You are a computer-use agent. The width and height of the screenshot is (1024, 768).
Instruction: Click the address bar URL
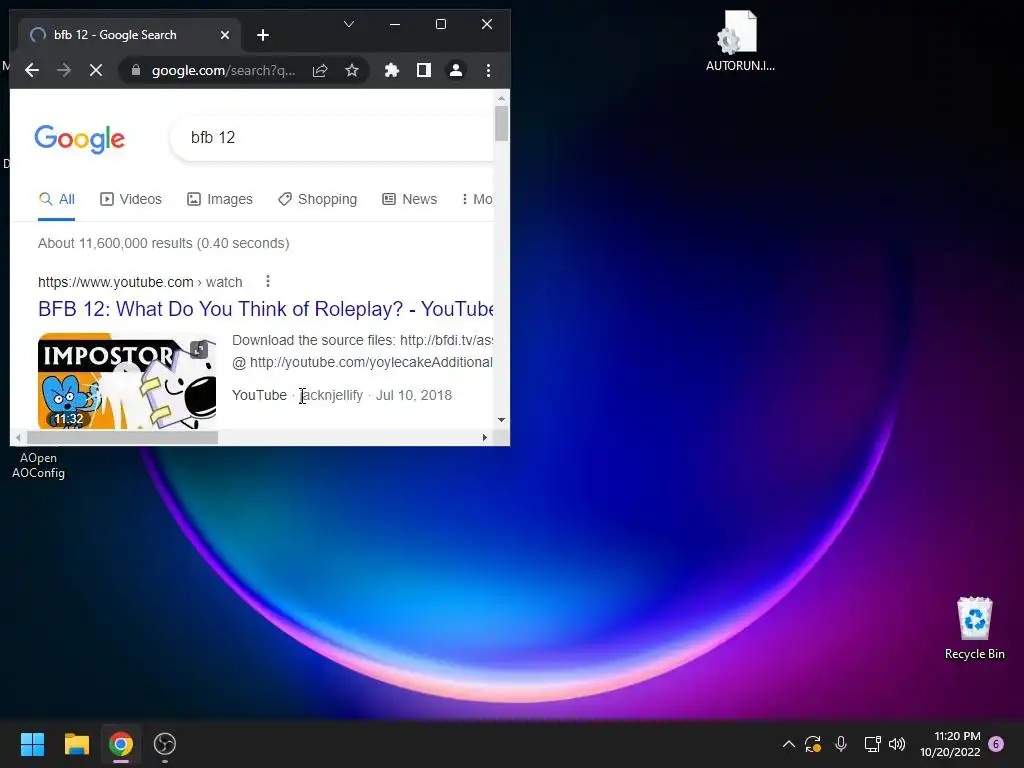[x=223, y=70]
